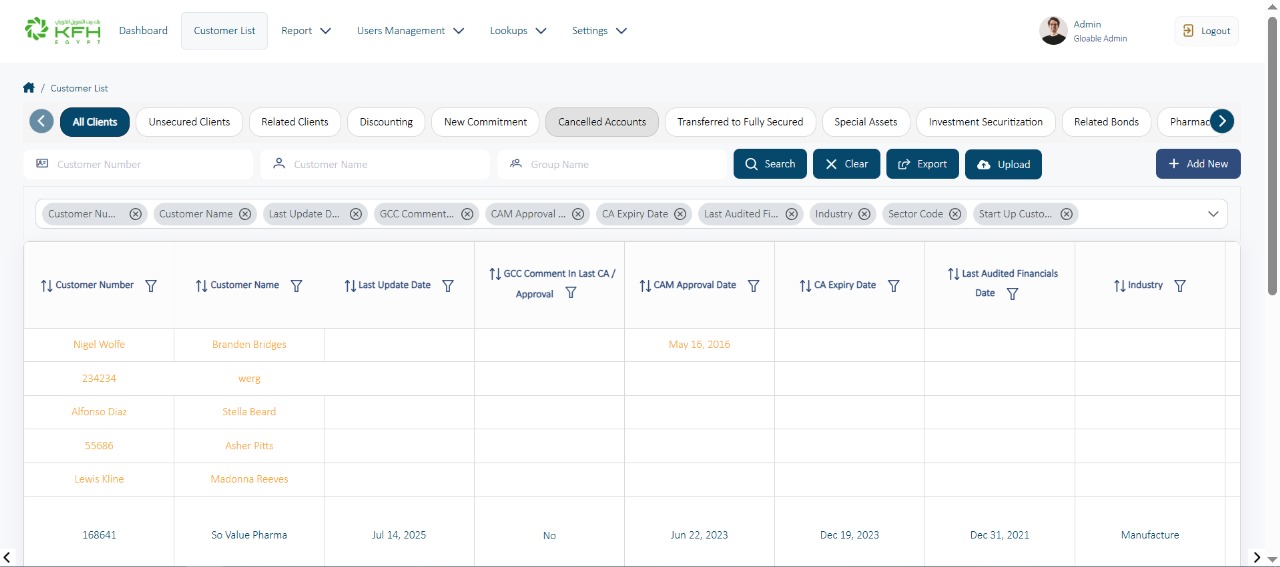Click filter icon on CA Expiry Date

893,286
